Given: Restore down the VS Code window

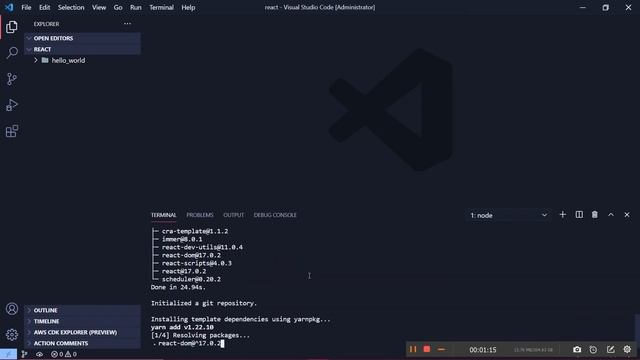Looking at the screenshot, I should click(x=605, y=7).
